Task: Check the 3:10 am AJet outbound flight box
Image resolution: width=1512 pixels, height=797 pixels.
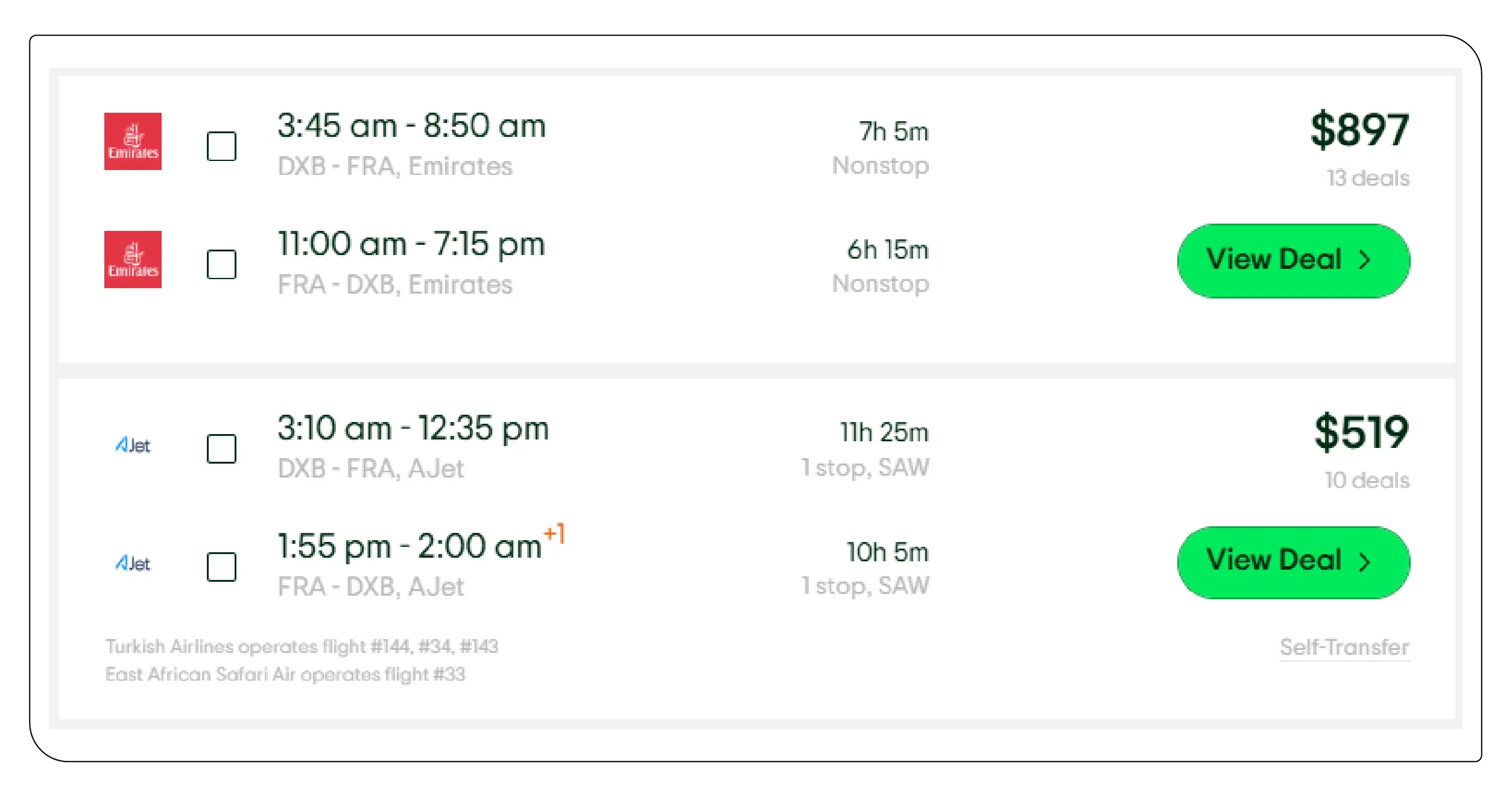Action: 221,449
